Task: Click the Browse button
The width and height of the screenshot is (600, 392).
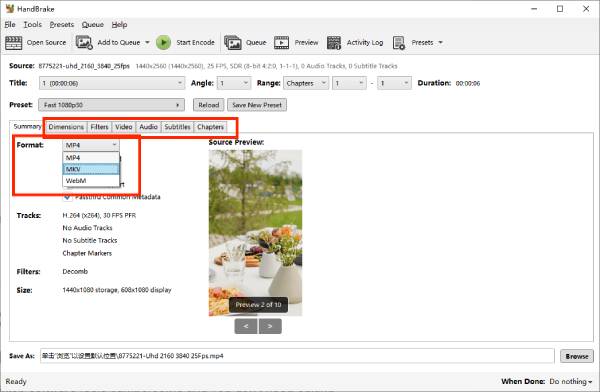Action: tap(577, 356)
